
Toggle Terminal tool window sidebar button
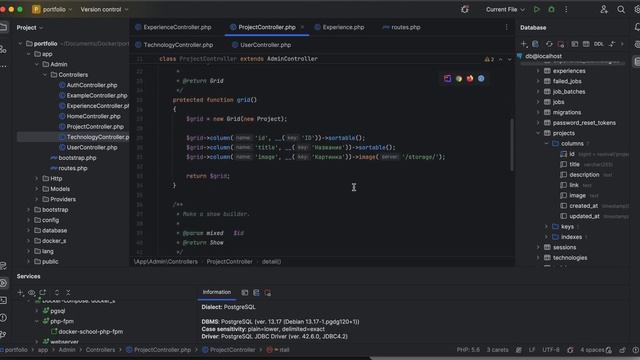(4, 300)
